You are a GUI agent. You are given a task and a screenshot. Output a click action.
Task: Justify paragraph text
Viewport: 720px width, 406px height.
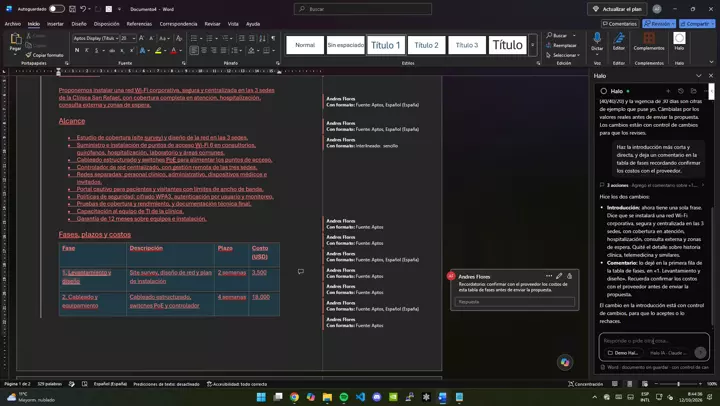pos(224,51)
